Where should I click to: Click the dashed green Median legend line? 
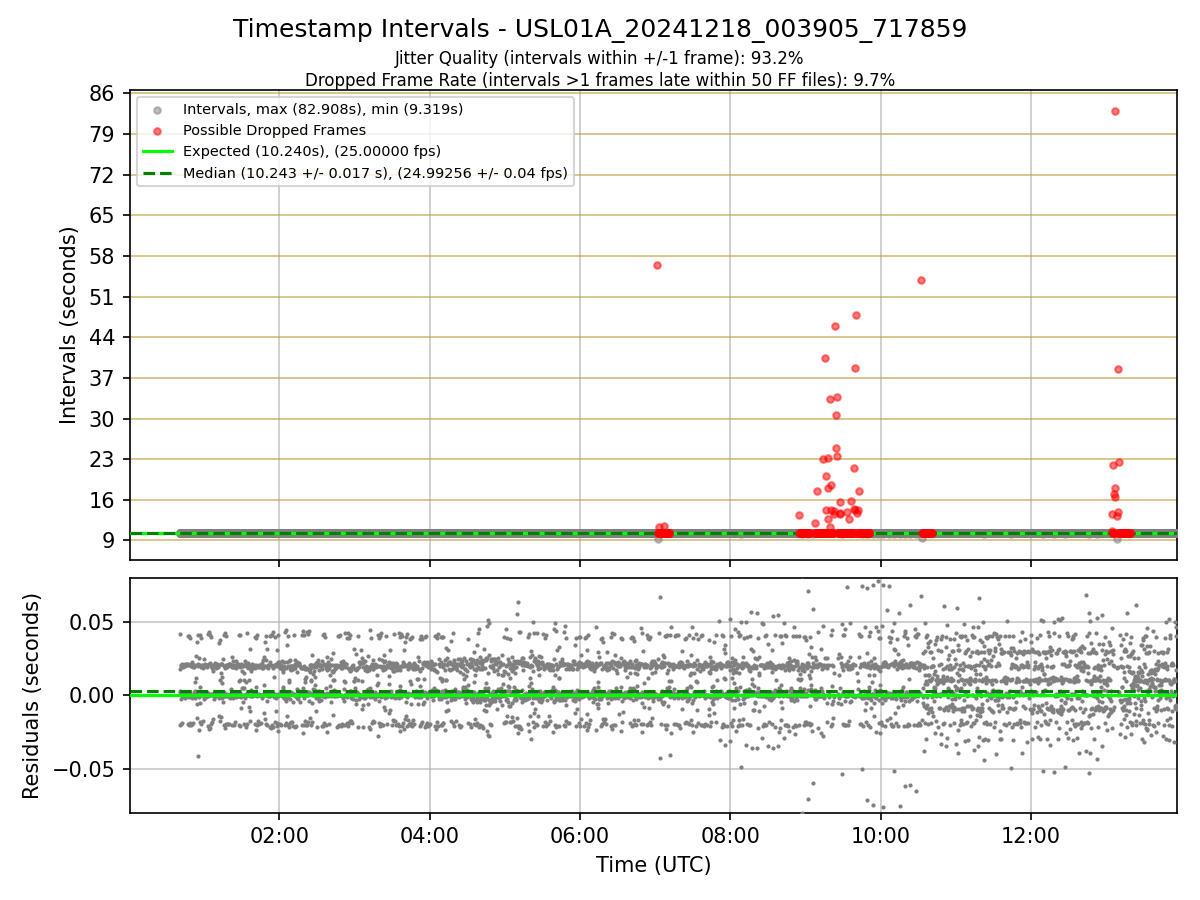pos(158,173)
